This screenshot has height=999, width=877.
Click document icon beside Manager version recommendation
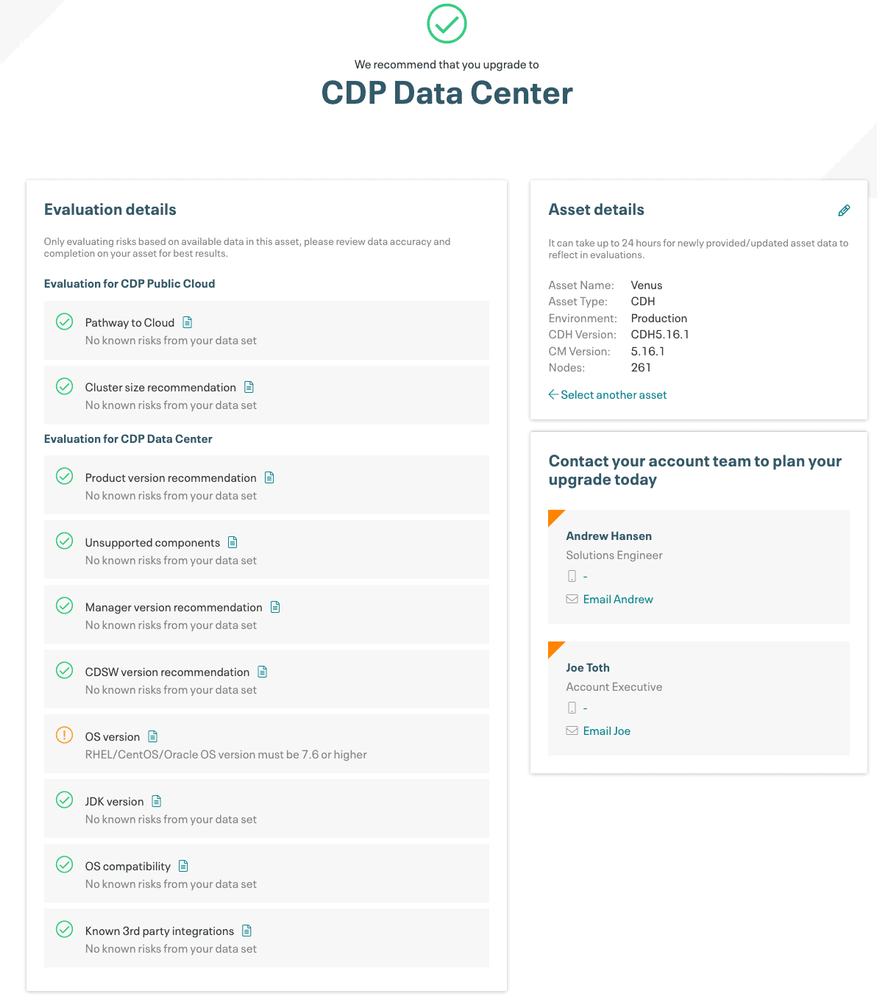coord(275,607)
